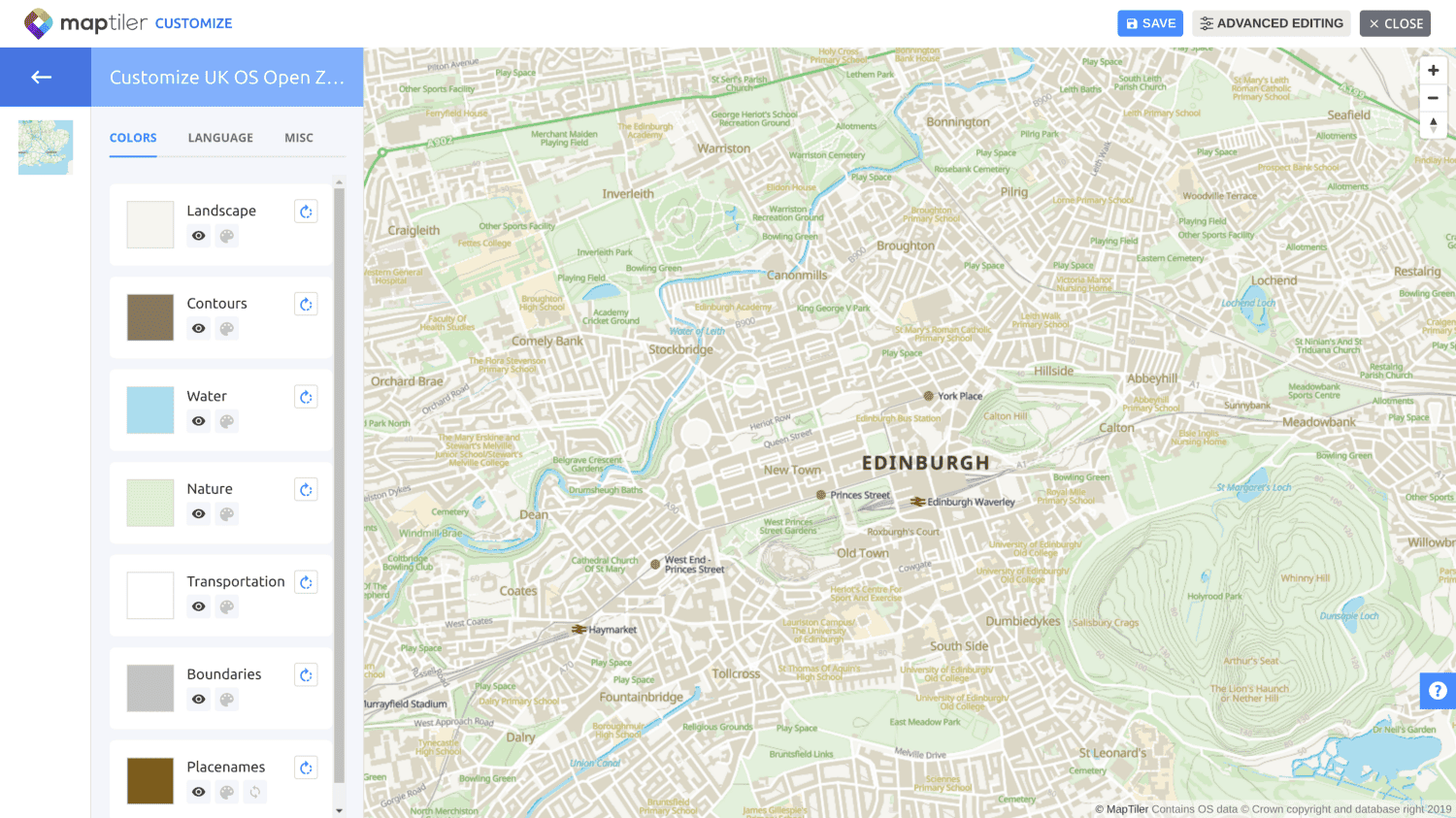Zoom in on the map
This screenshot has width=1456, height=818.
(1433, 71)
